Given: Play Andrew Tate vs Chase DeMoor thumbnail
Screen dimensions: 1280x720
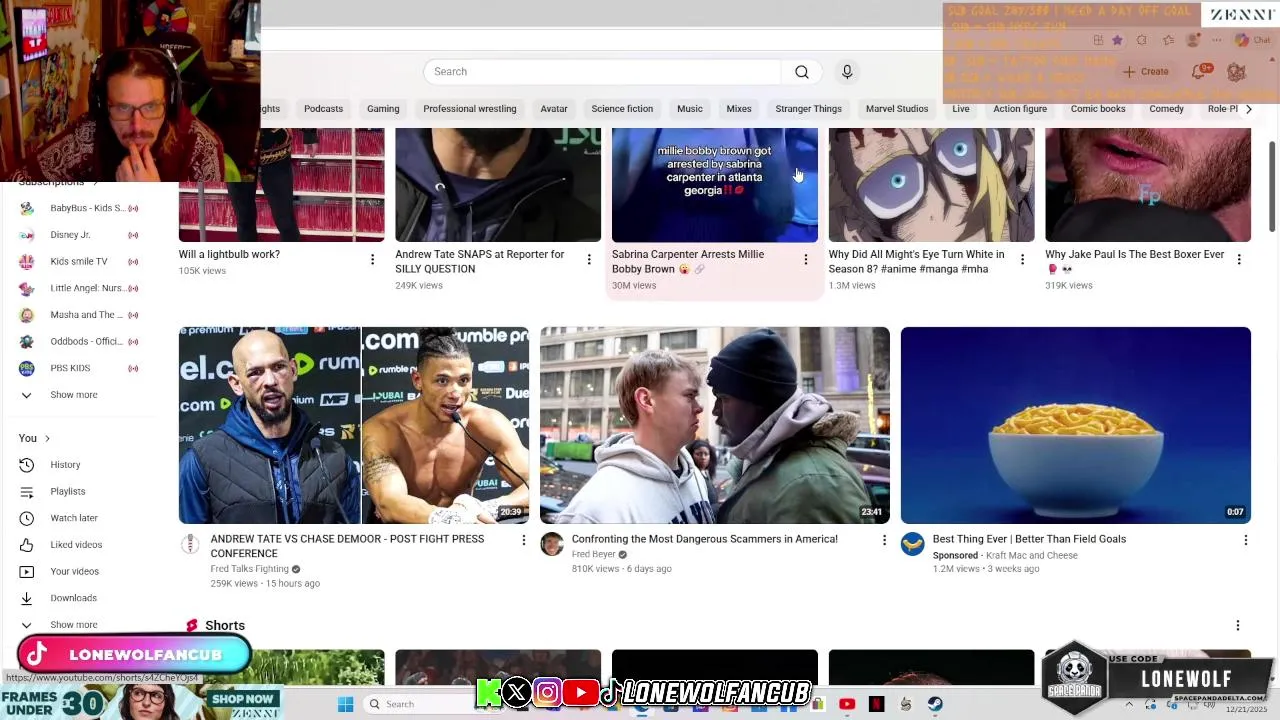Looking at the screenshot, I should coord(354,425).
